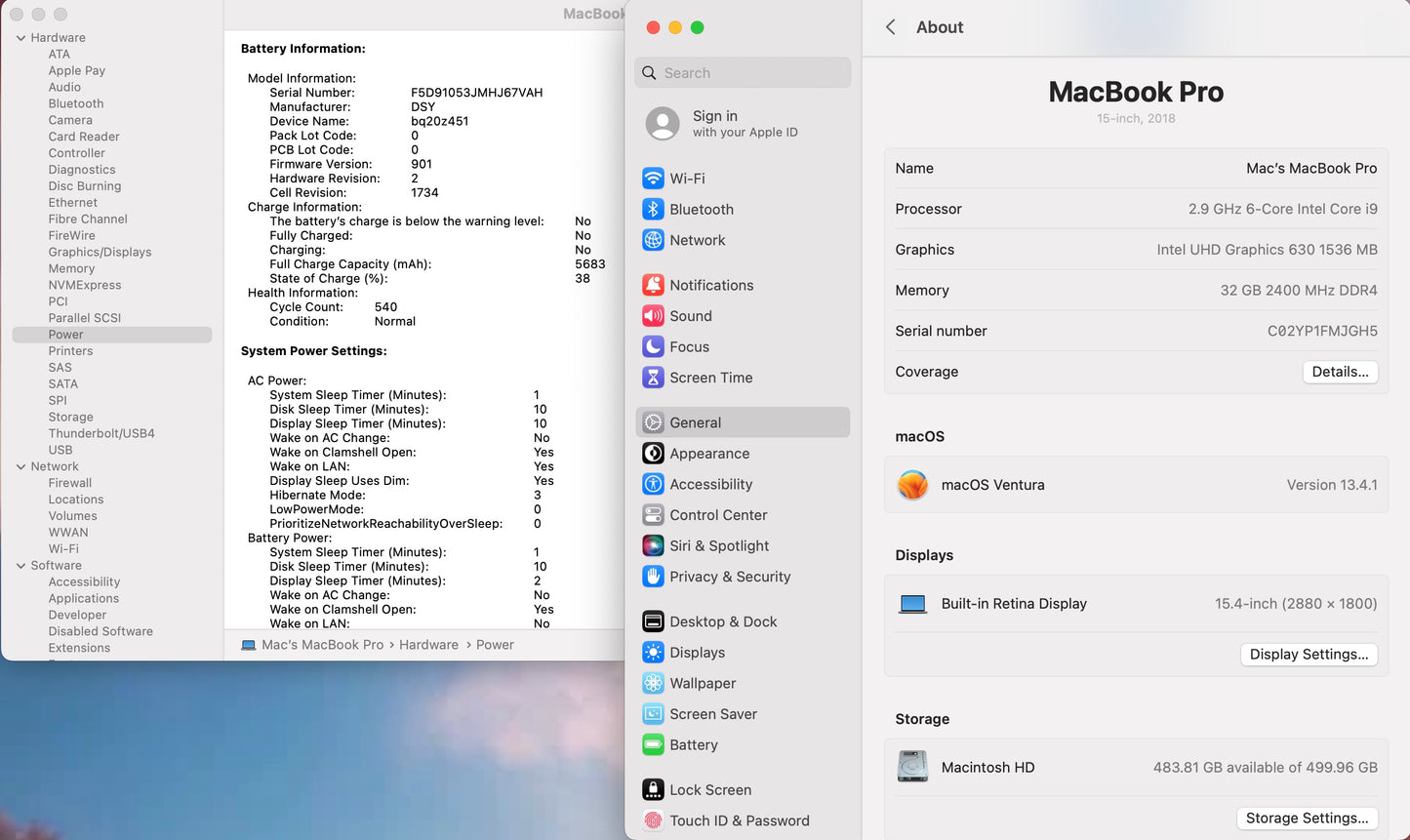This screenshot has width=1410, height=840.
Task: Collapse the Software section
Action: tap(21, 565)
